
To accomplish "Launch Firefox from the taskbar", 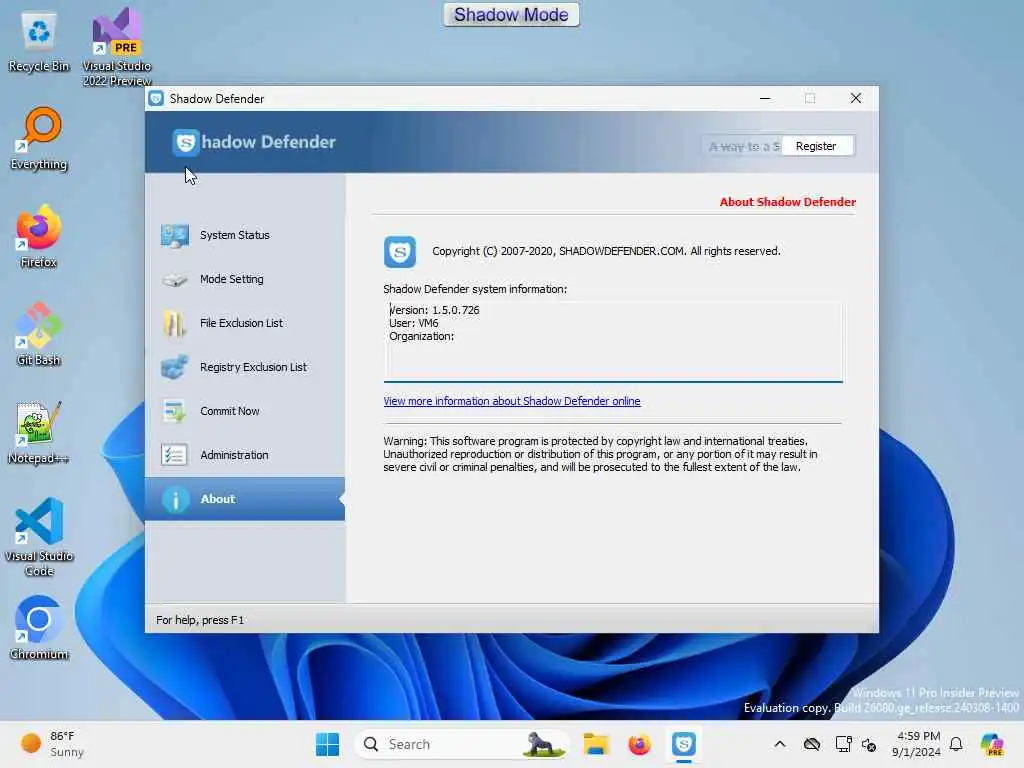I will pyautogui.click(x=639, y=744).
